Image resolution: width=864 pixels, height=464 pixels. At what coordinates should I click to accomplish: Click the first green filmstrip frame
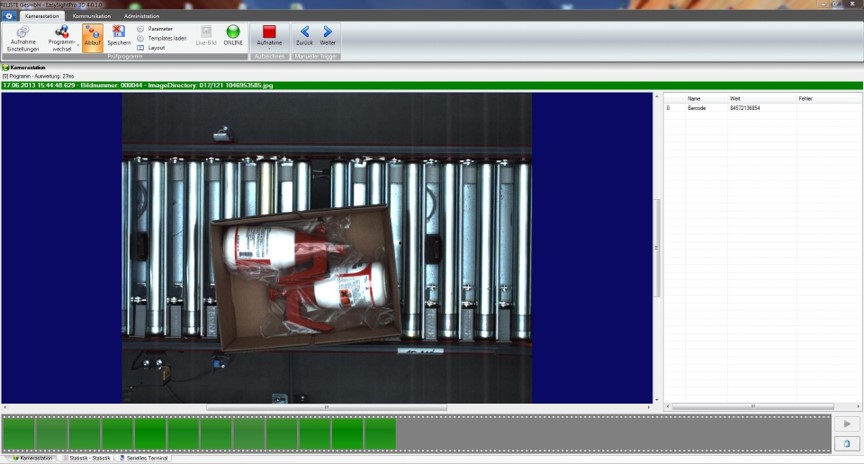click(x=18, y=434)
